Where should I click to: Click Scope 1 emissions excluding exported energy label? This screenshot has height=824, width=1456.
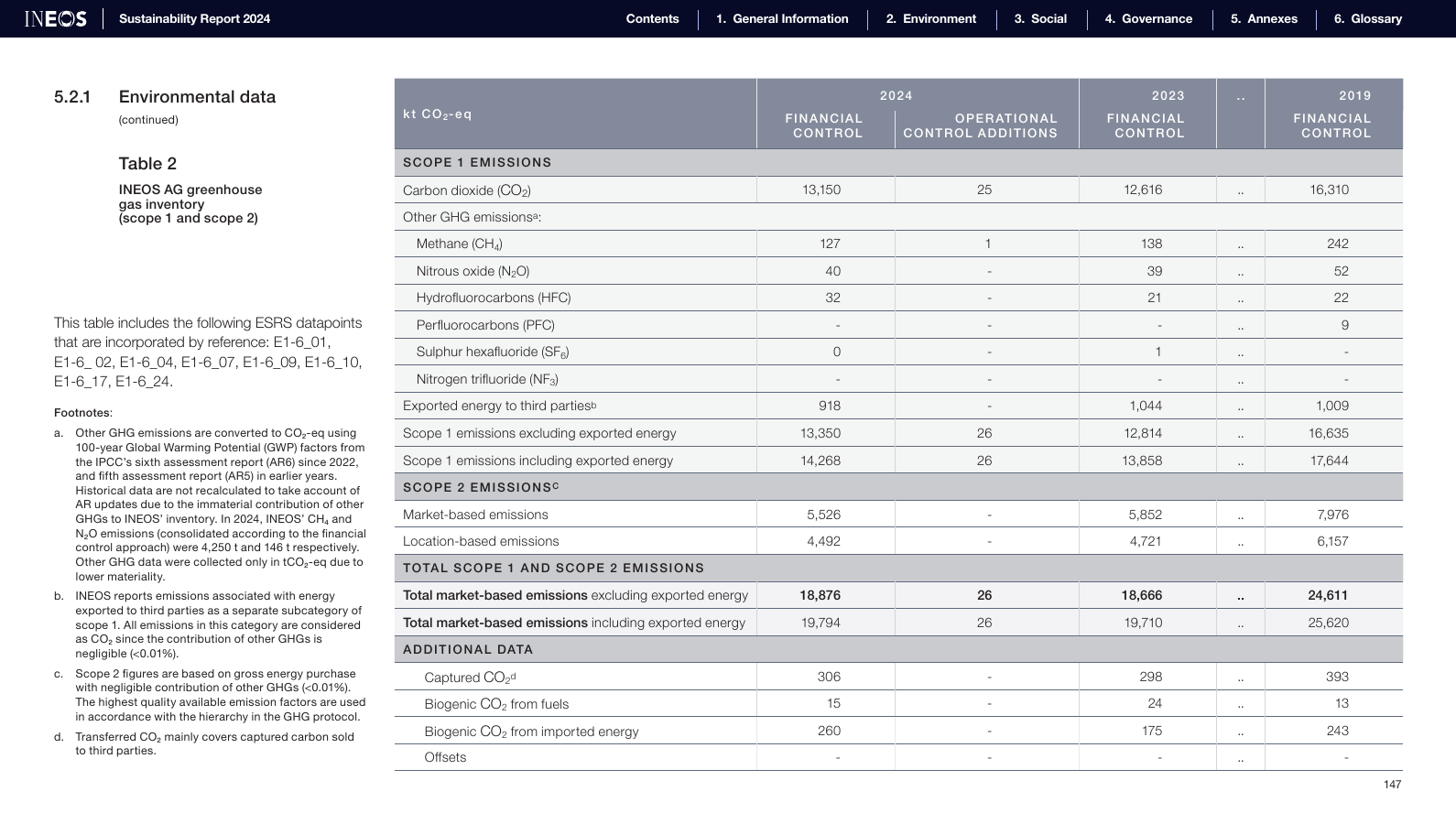(539, 433)
